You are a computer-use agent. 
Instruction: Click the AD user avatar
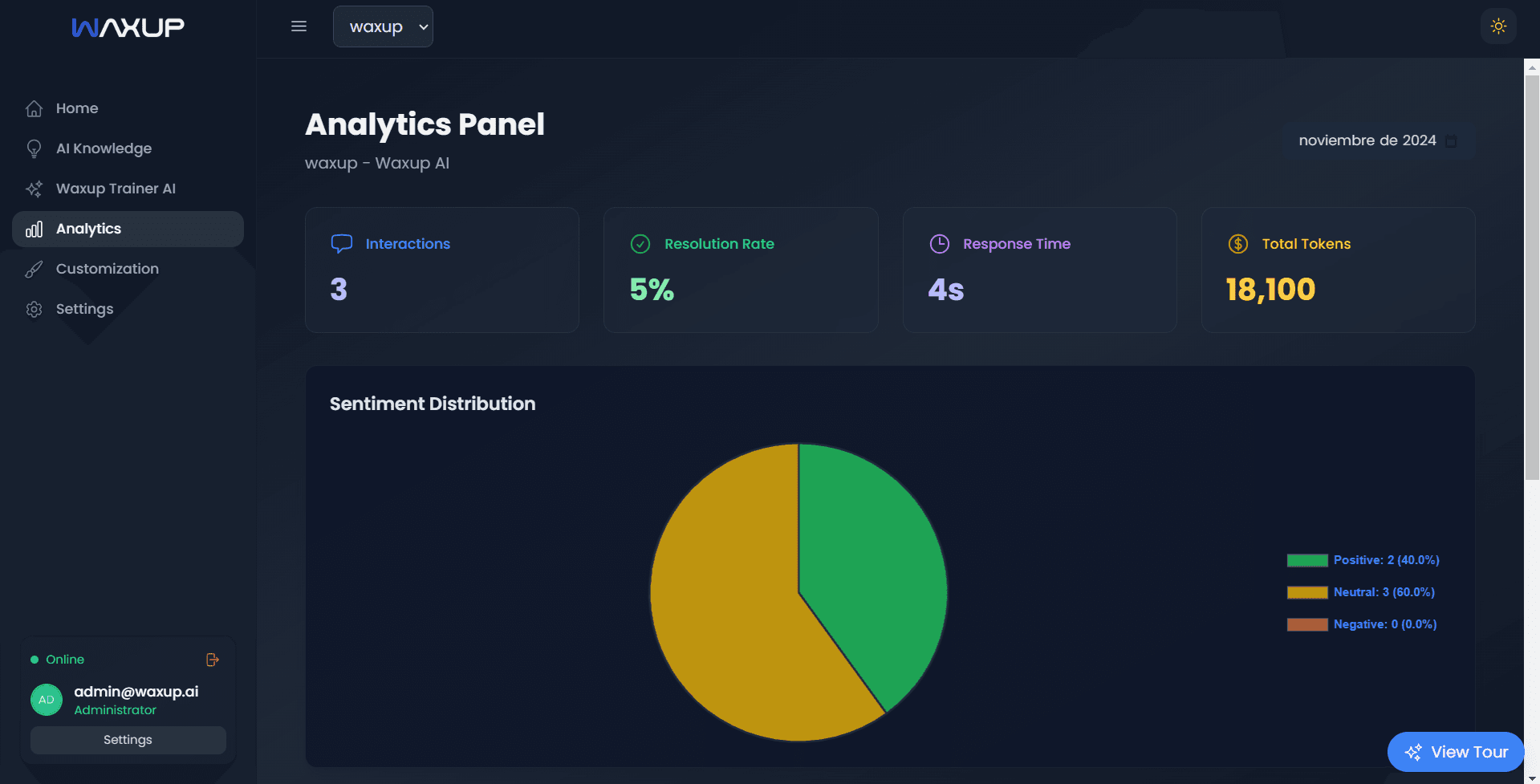point(47,700)
